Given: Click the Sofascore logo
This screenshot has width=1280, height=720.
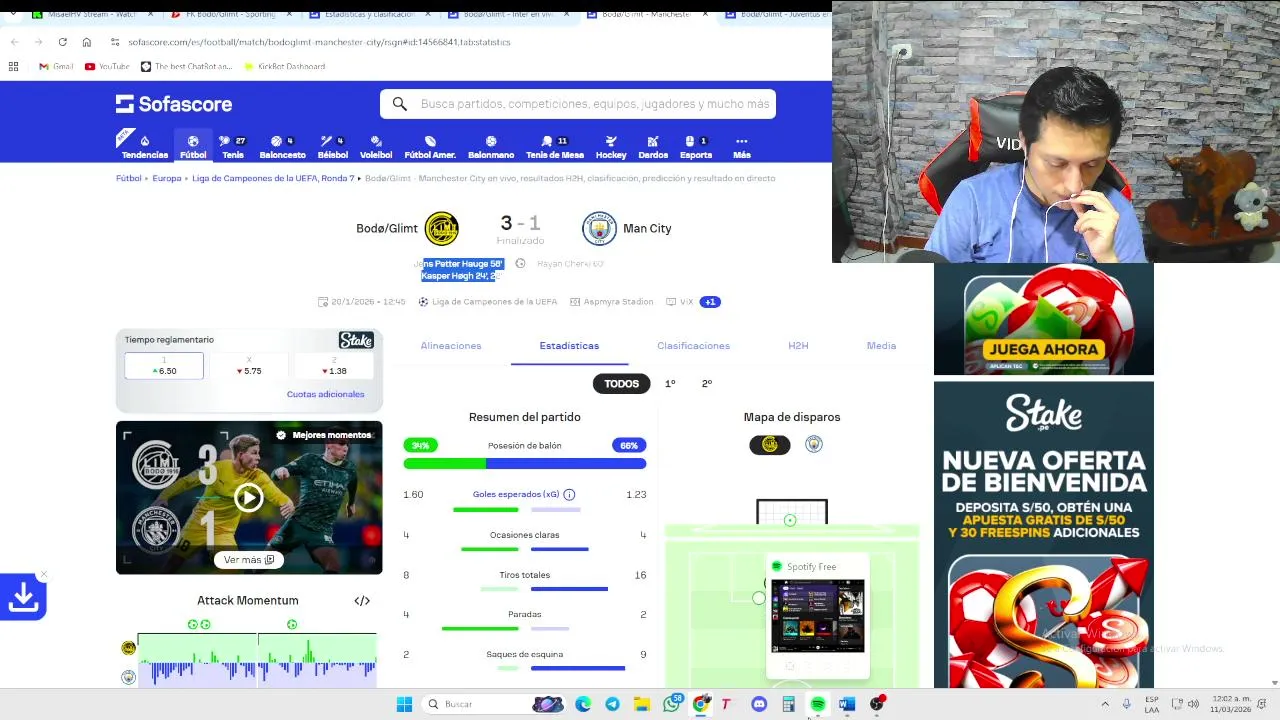Looking at the screenshot, I should (174, 104).
